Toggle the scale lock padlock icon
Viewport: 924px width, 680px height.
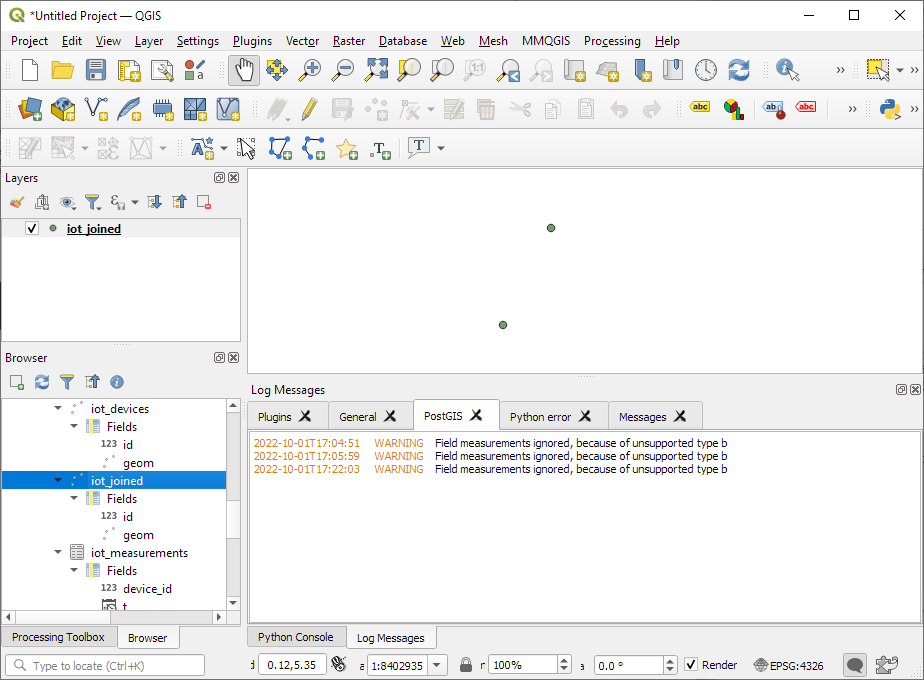[x=465, y=665]
